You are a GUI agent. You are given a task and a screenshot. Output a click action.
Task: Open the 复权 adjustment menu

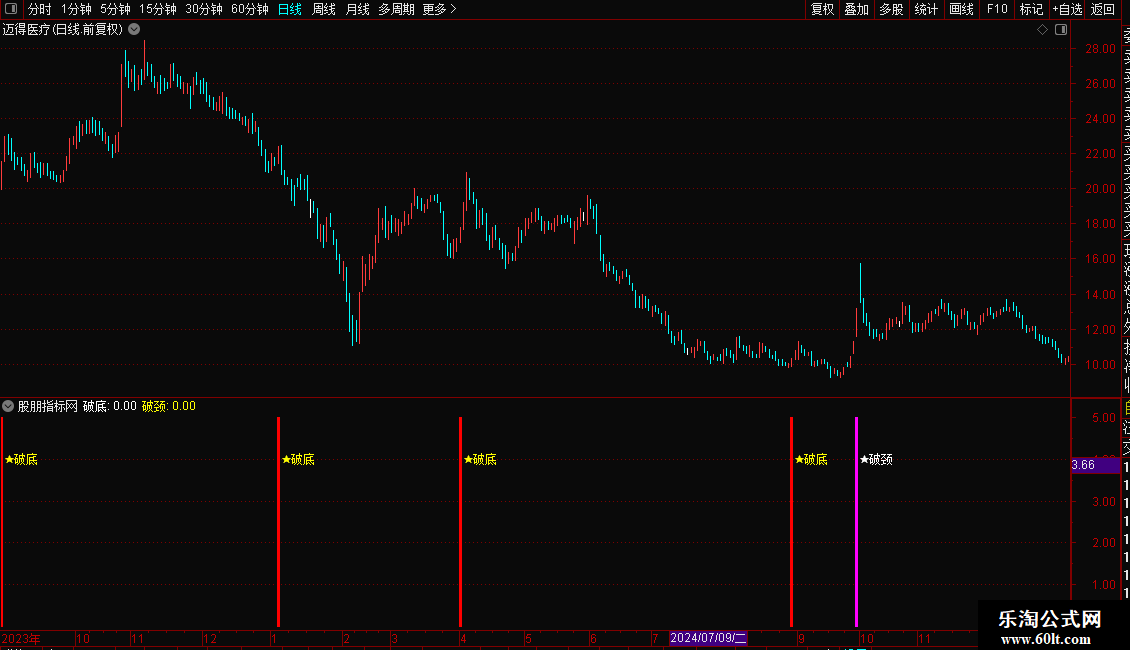(822, 9)
